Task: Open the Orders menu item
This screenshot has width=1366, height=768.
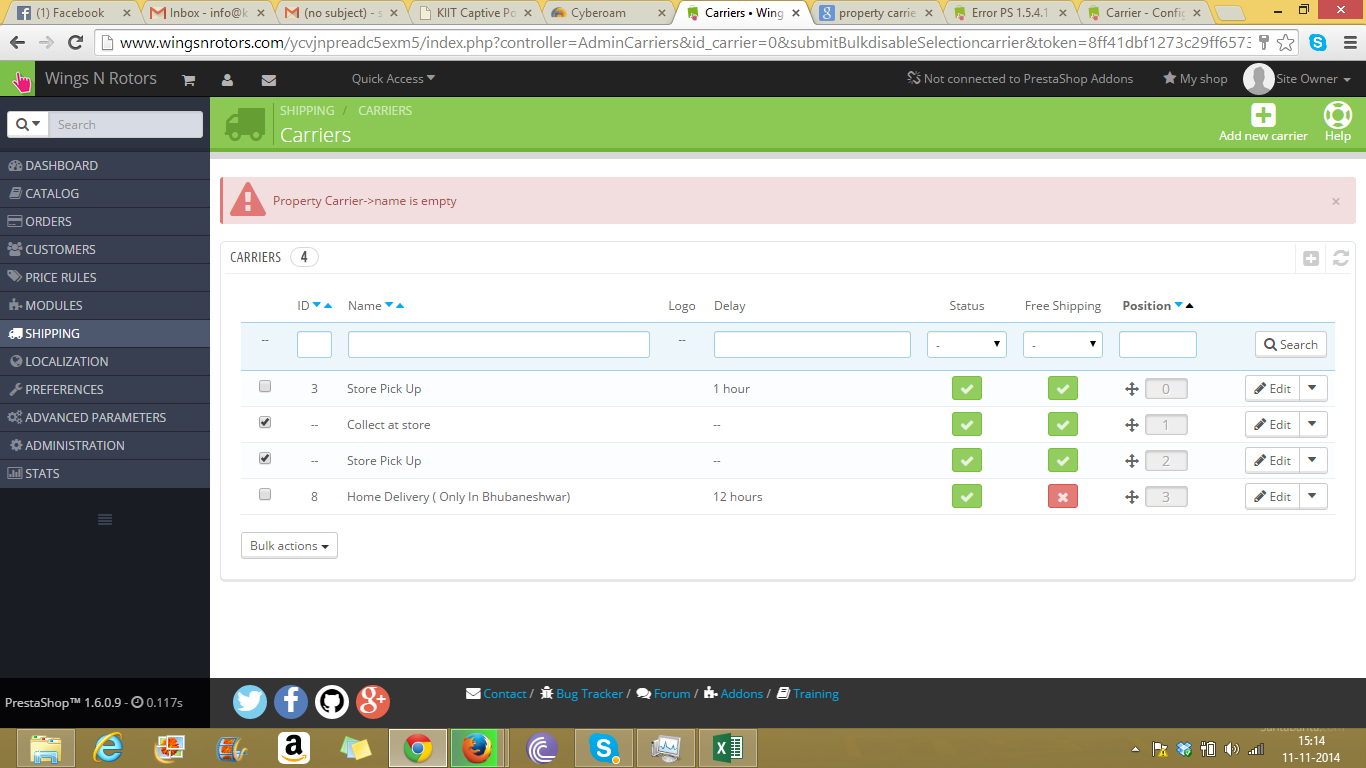Action: point(105,222)
